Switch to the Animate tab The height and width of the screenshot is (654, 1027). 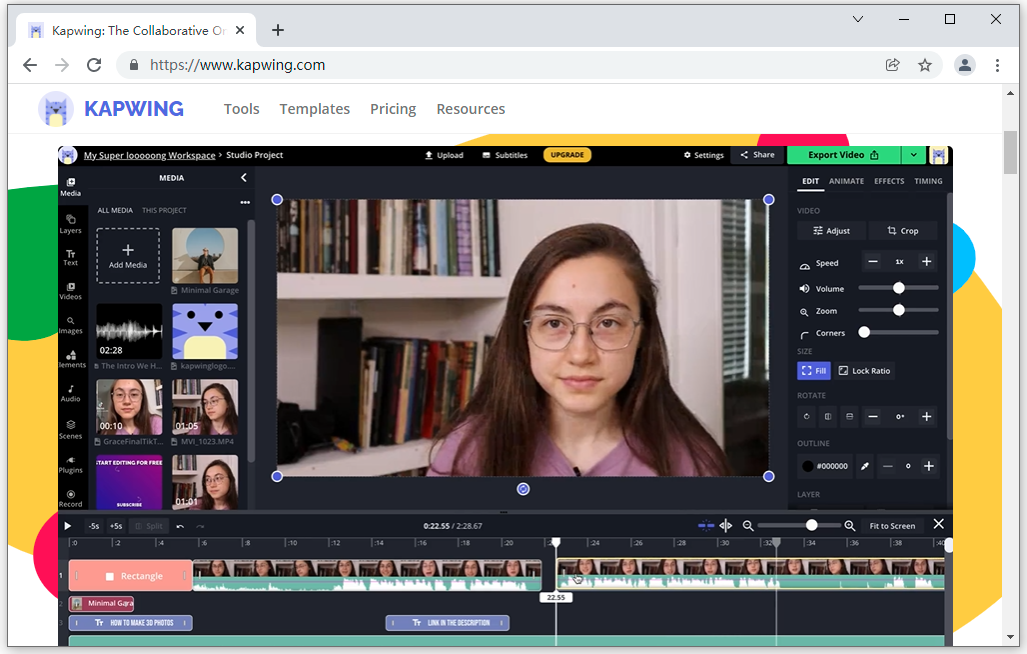click(846, 181)
